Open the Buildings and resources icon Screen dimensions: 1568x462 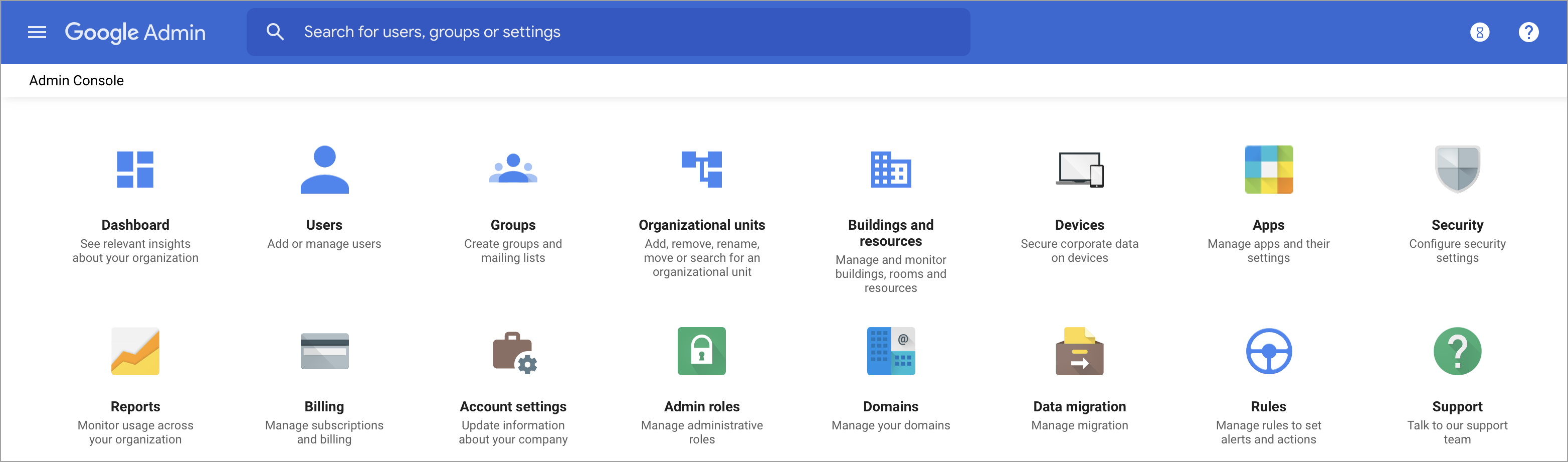(x=890, y=170)
